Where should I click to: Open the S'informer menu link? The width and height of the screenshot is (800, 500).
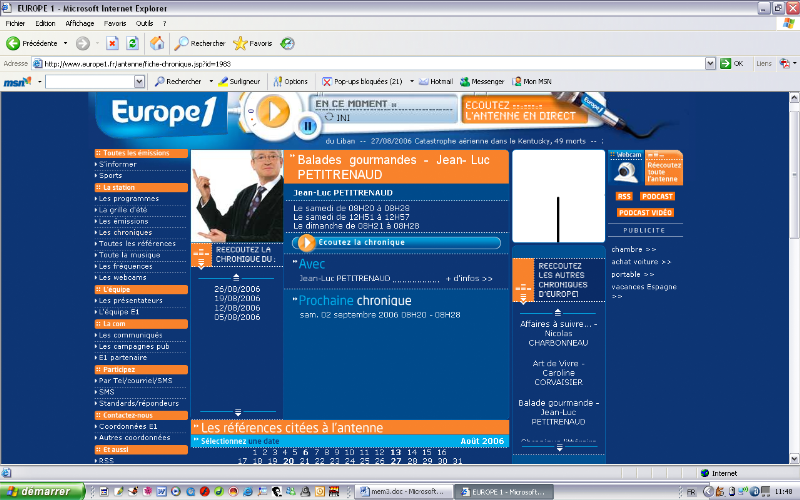[118, 164]
